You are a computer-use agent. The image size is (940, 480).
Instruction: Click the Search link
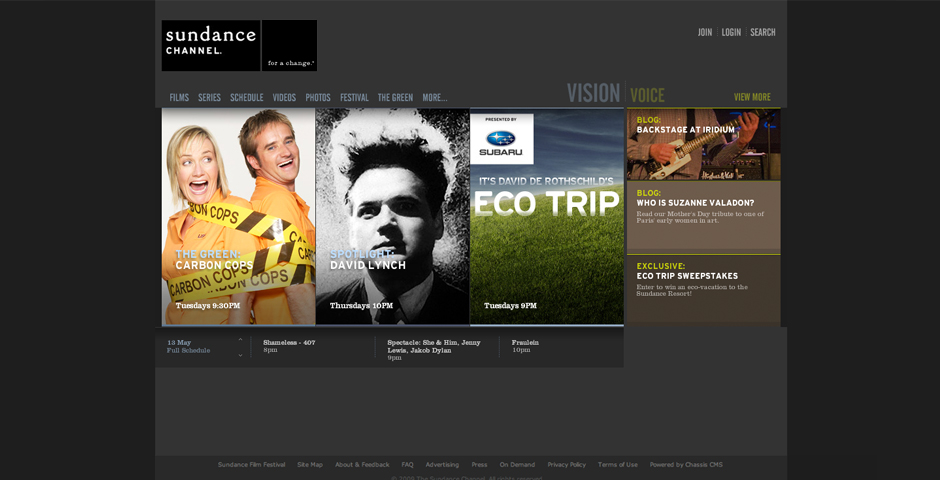[763, 32]
